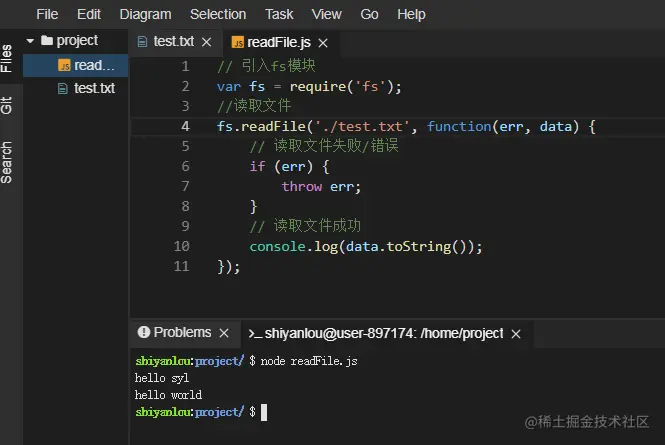Viewport: 665px width, 445px height.
Task: Click the 'function' keyword on line 4
Action: click(459, 126)
